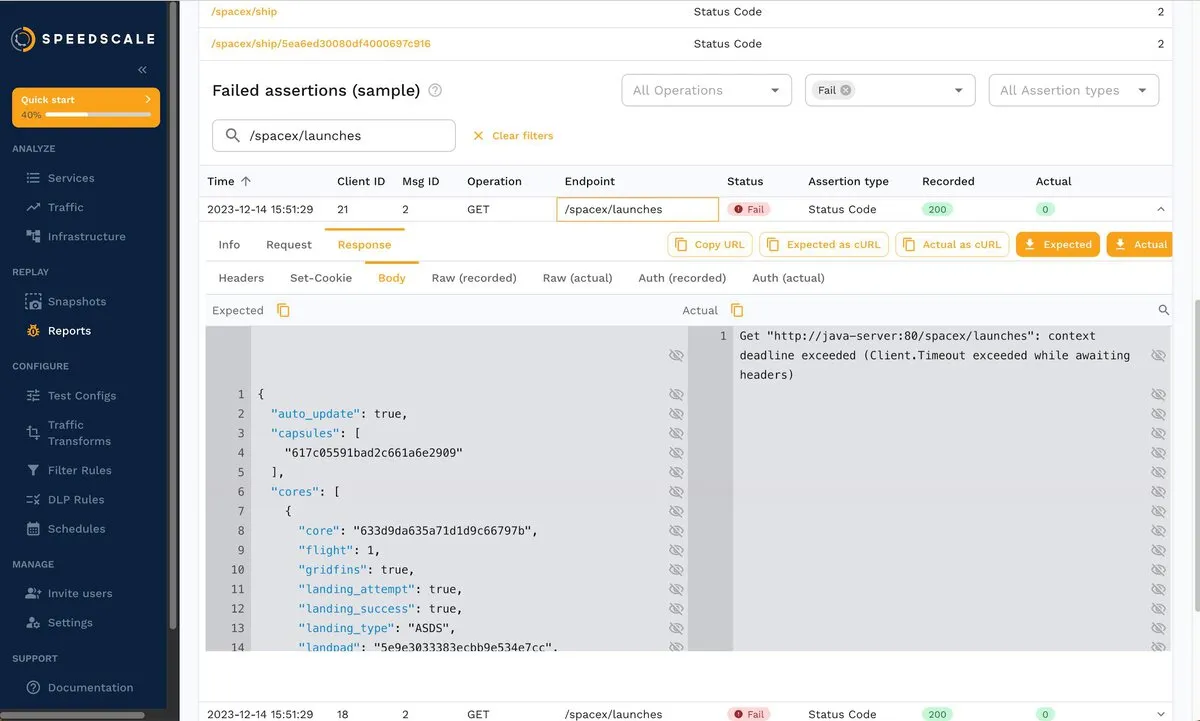
Task: Hide the actual error message line
Action: click(1158, 356)
